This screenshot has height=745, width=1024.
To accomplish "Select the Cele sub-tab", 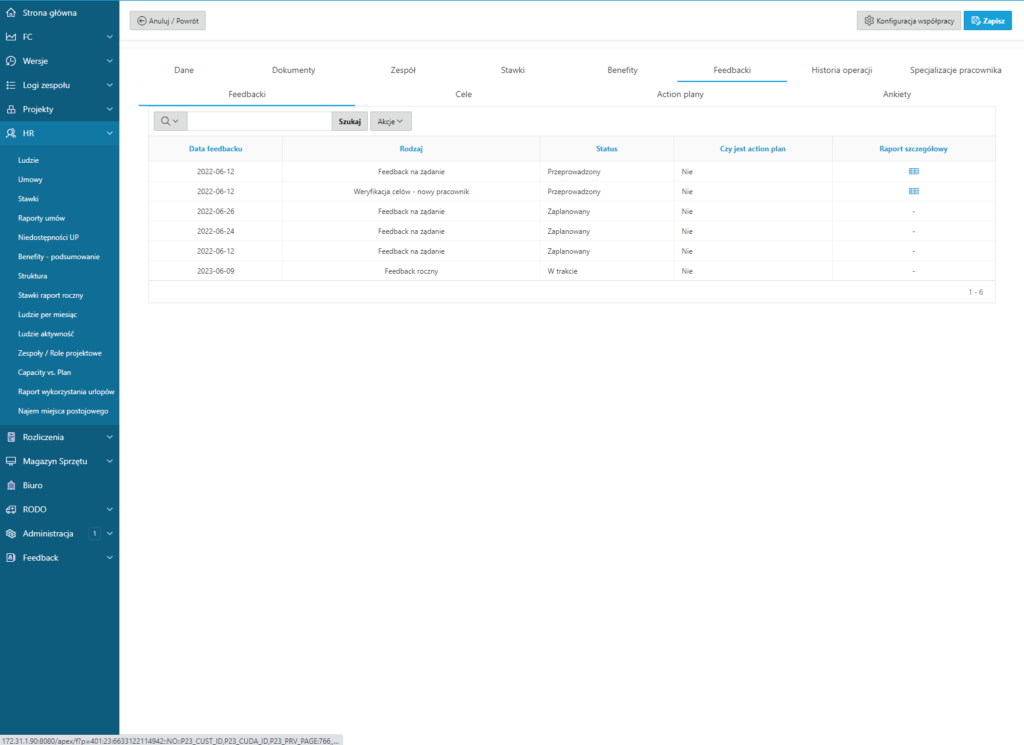I will coord(464,94).
